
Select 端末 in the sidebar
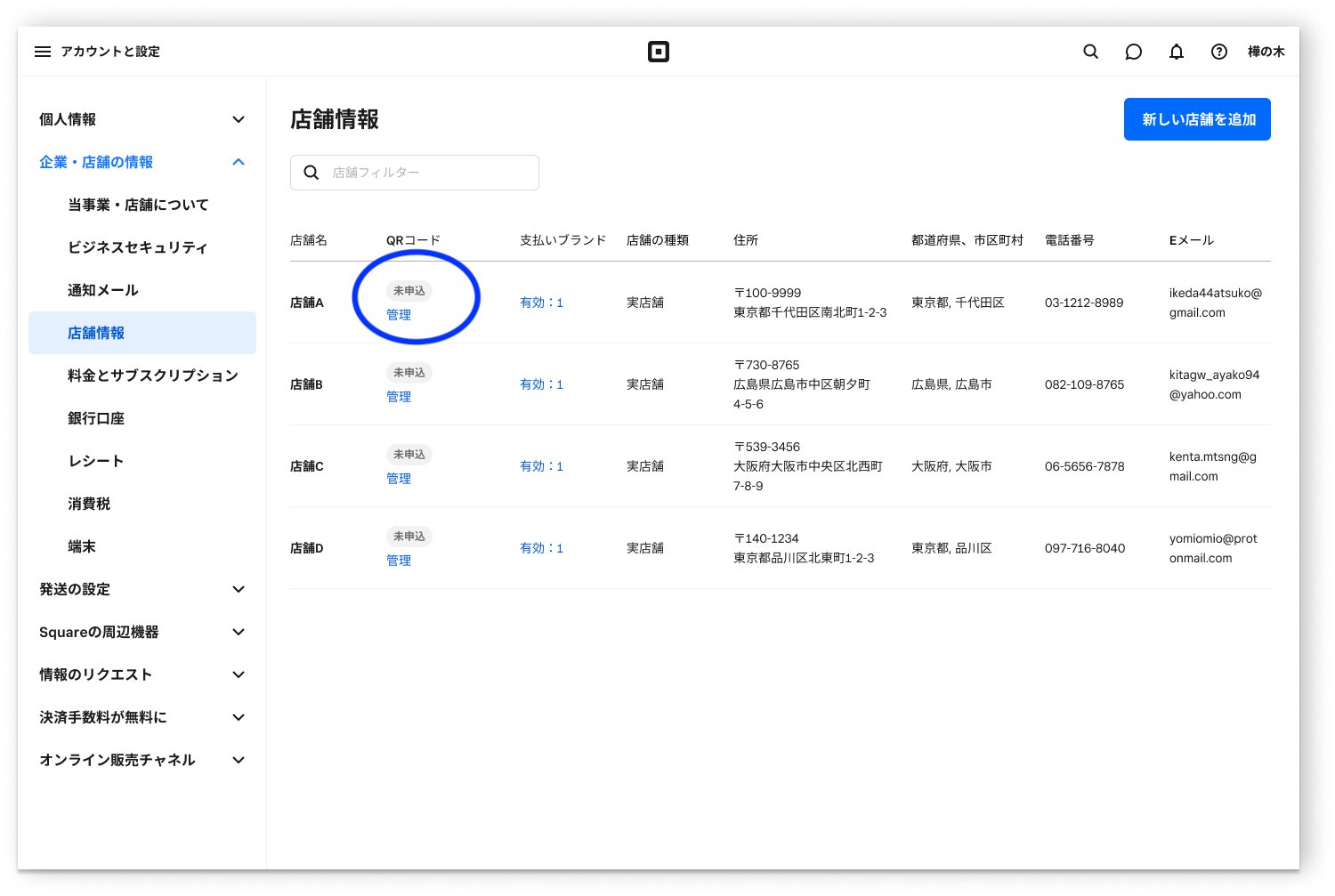[81, 546]
